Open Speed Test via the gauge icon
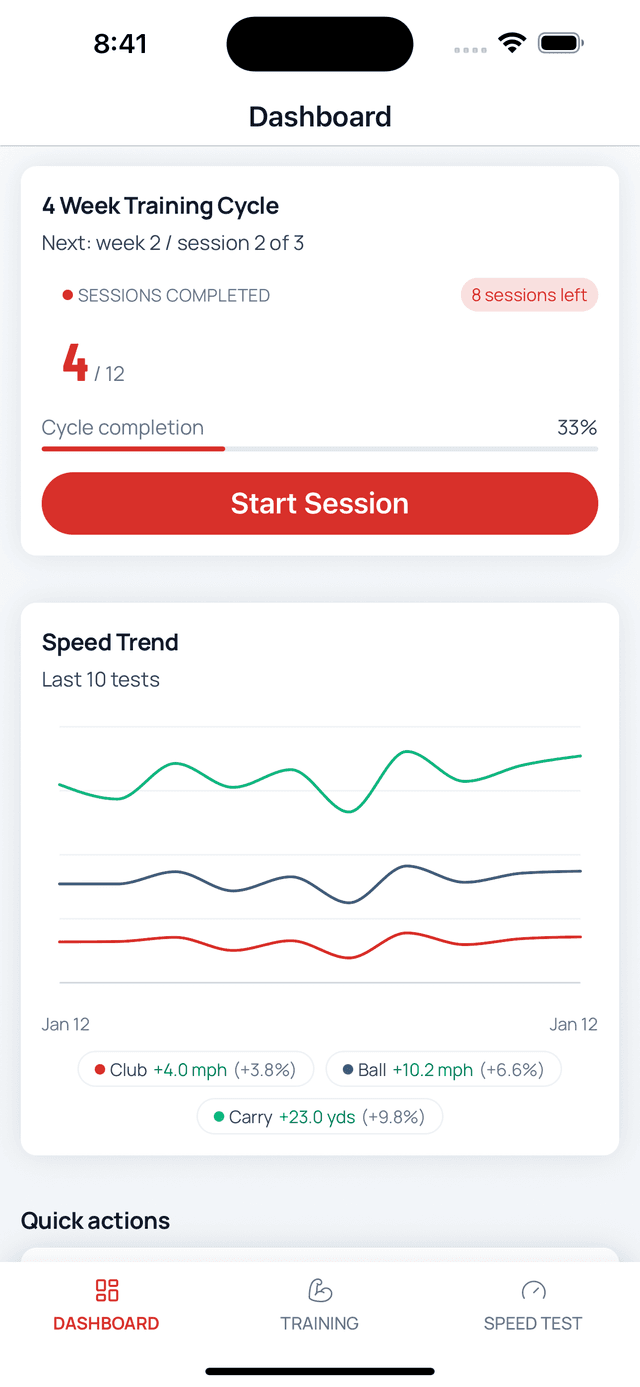Viewport: 640px width, 1387px height. 533,1291
